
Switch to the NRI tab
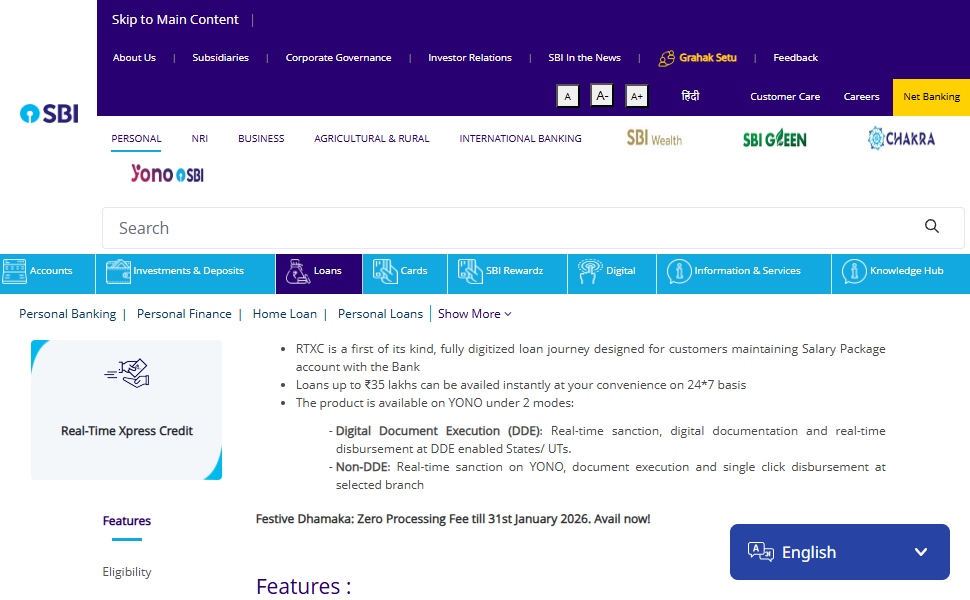click(x=199, y=138)
